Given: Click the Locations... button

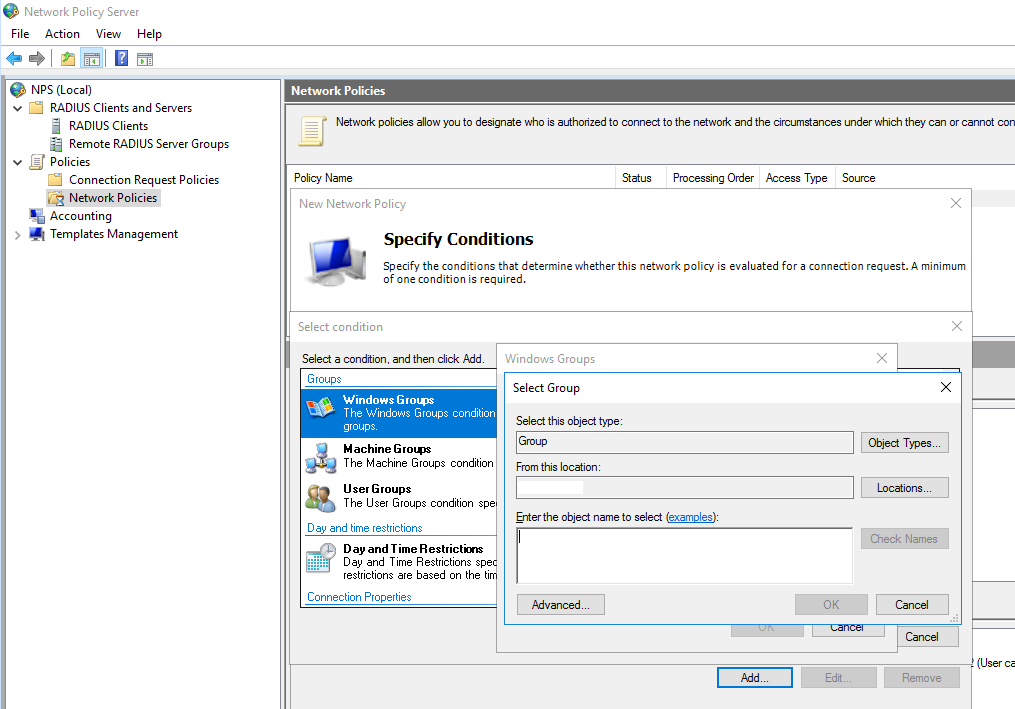Looking at the screenshot, I should pos(904,488).
